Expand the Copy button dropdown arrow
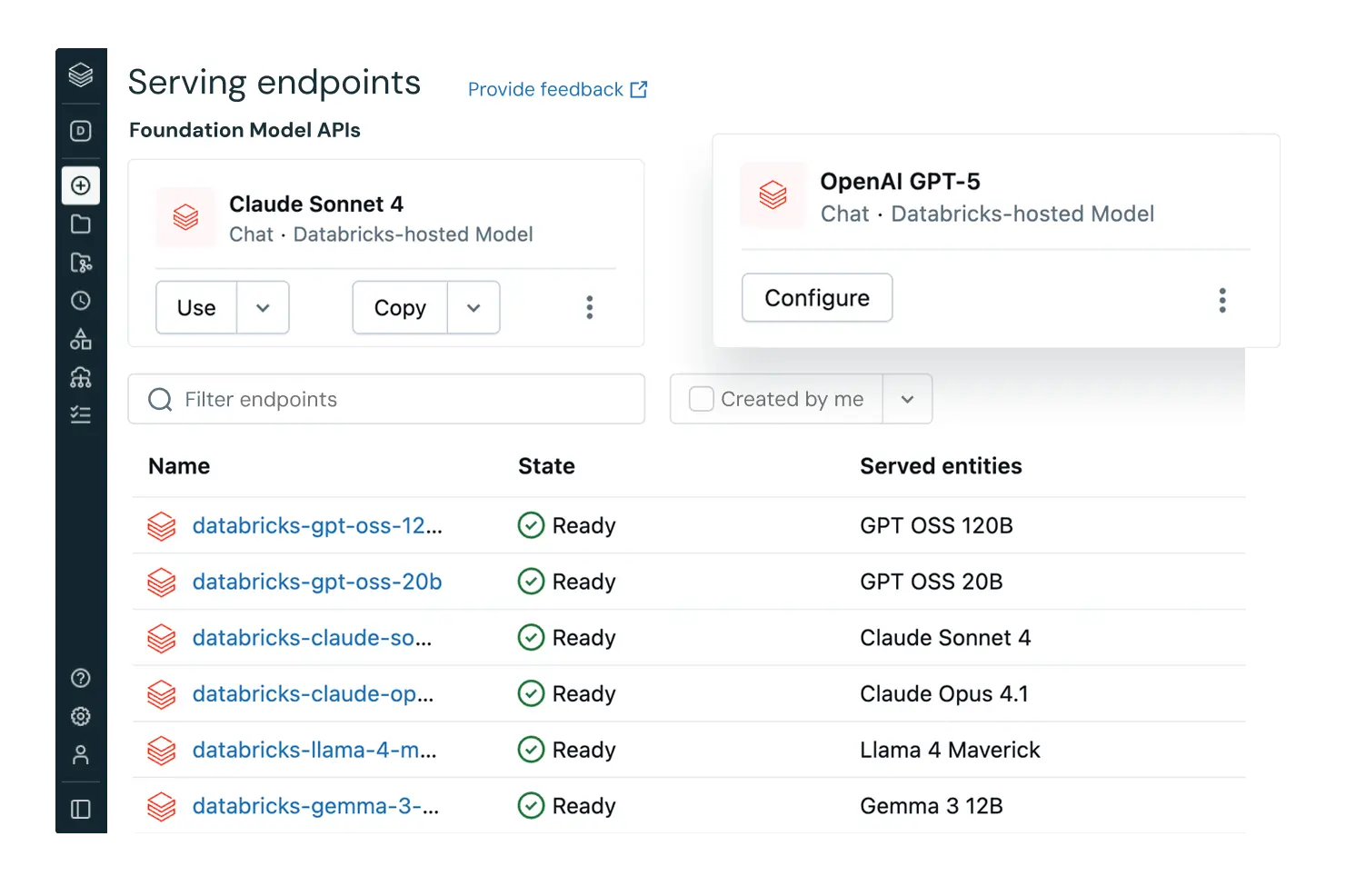The height and width of the screenshot is (896, 1356). point(474,307)
